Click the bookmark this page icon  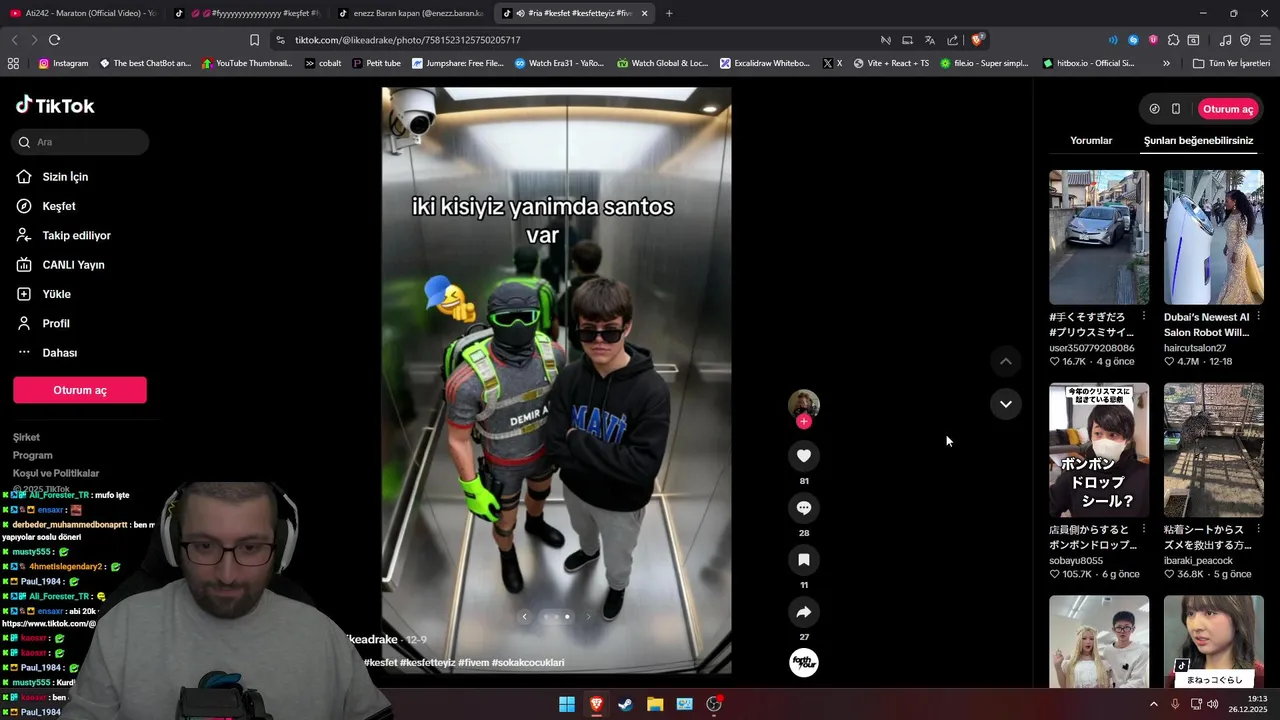coord(254,40)
